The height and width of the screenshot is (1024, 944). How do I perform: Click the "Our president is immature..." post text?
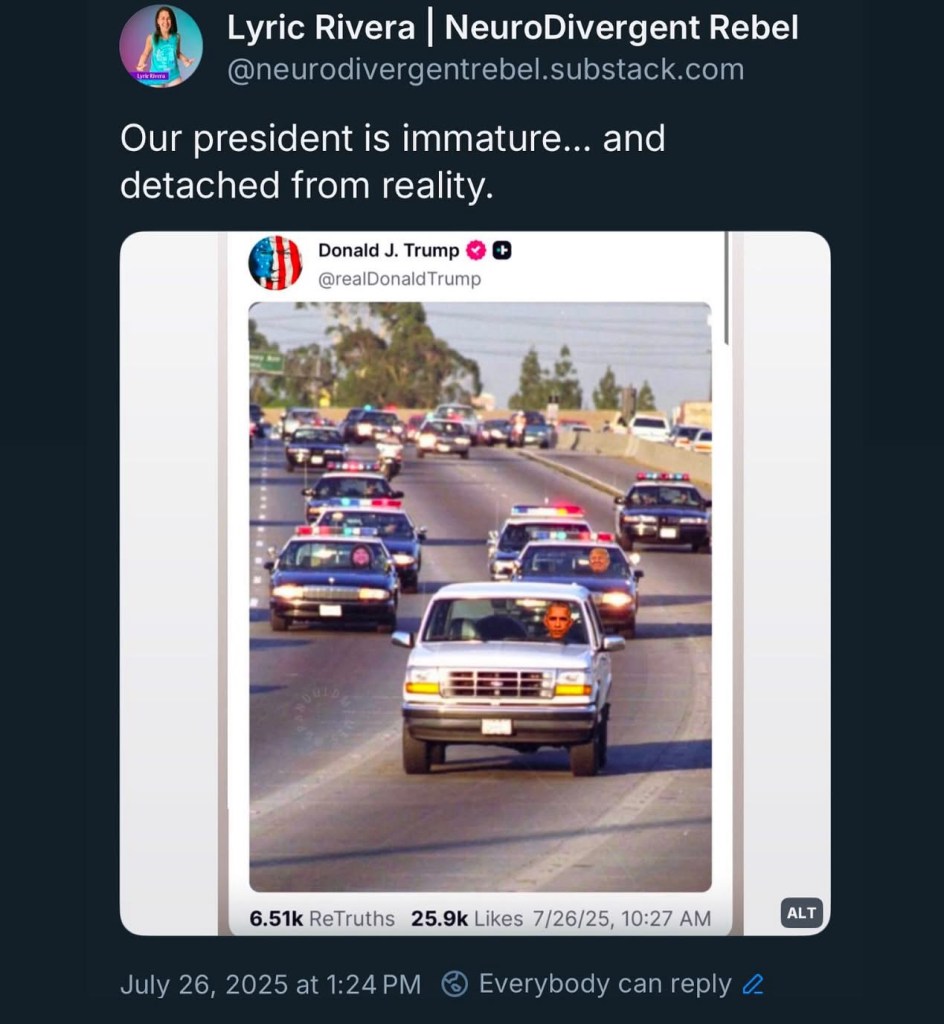[x=392, y=161]
